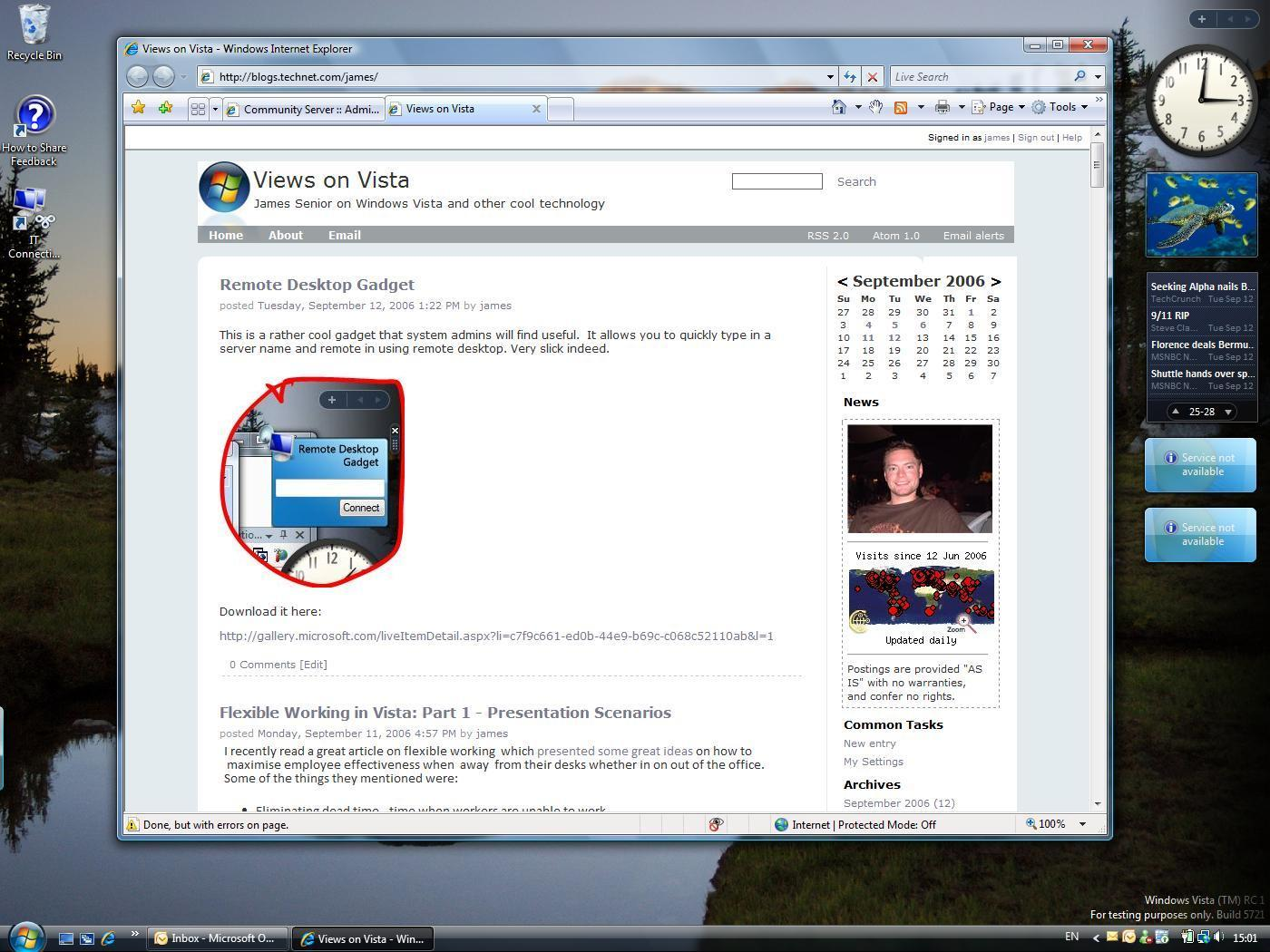Go to next month in calendar

[x=995, y=282]
